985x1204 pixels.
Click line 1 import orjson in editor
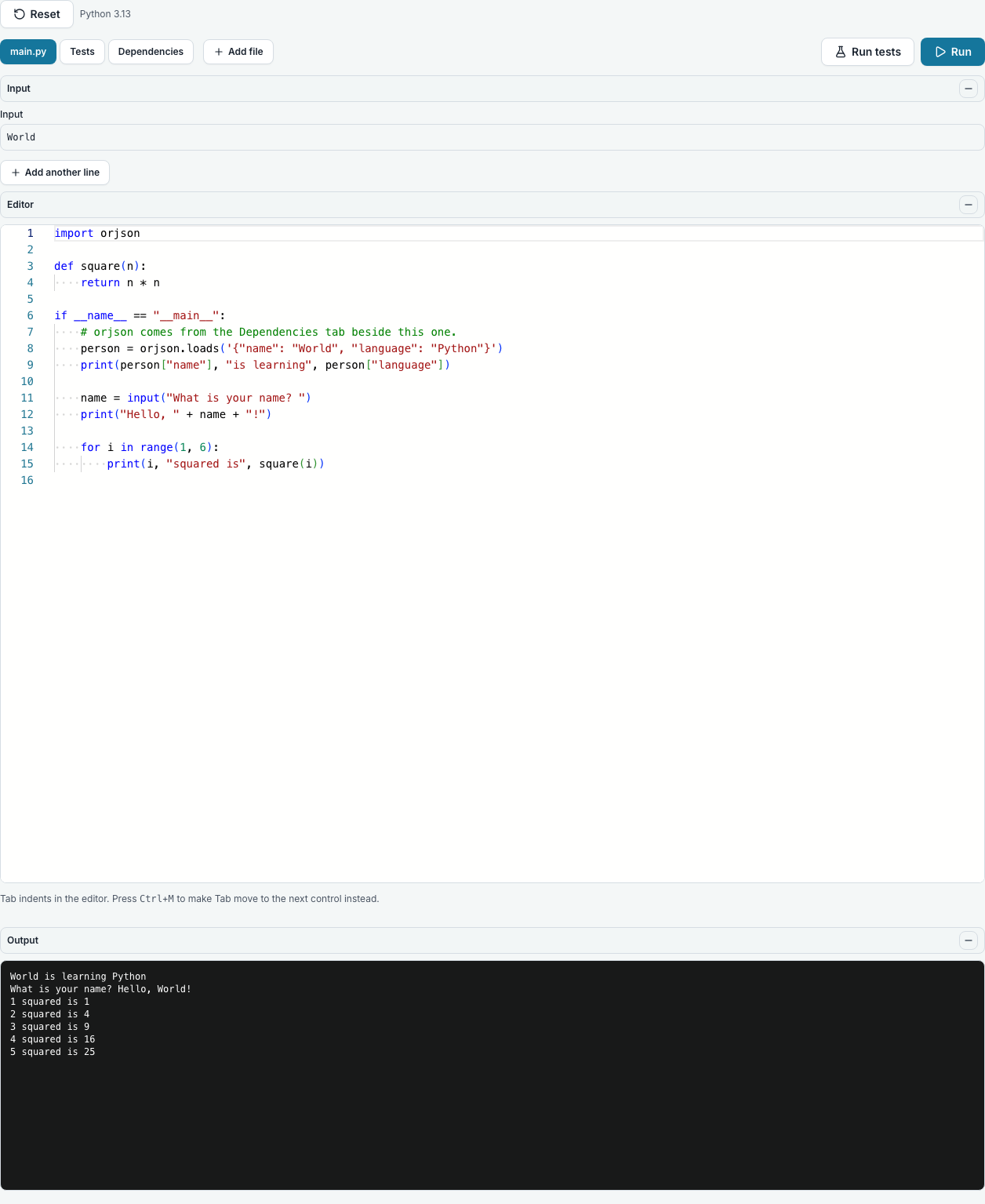97,233
